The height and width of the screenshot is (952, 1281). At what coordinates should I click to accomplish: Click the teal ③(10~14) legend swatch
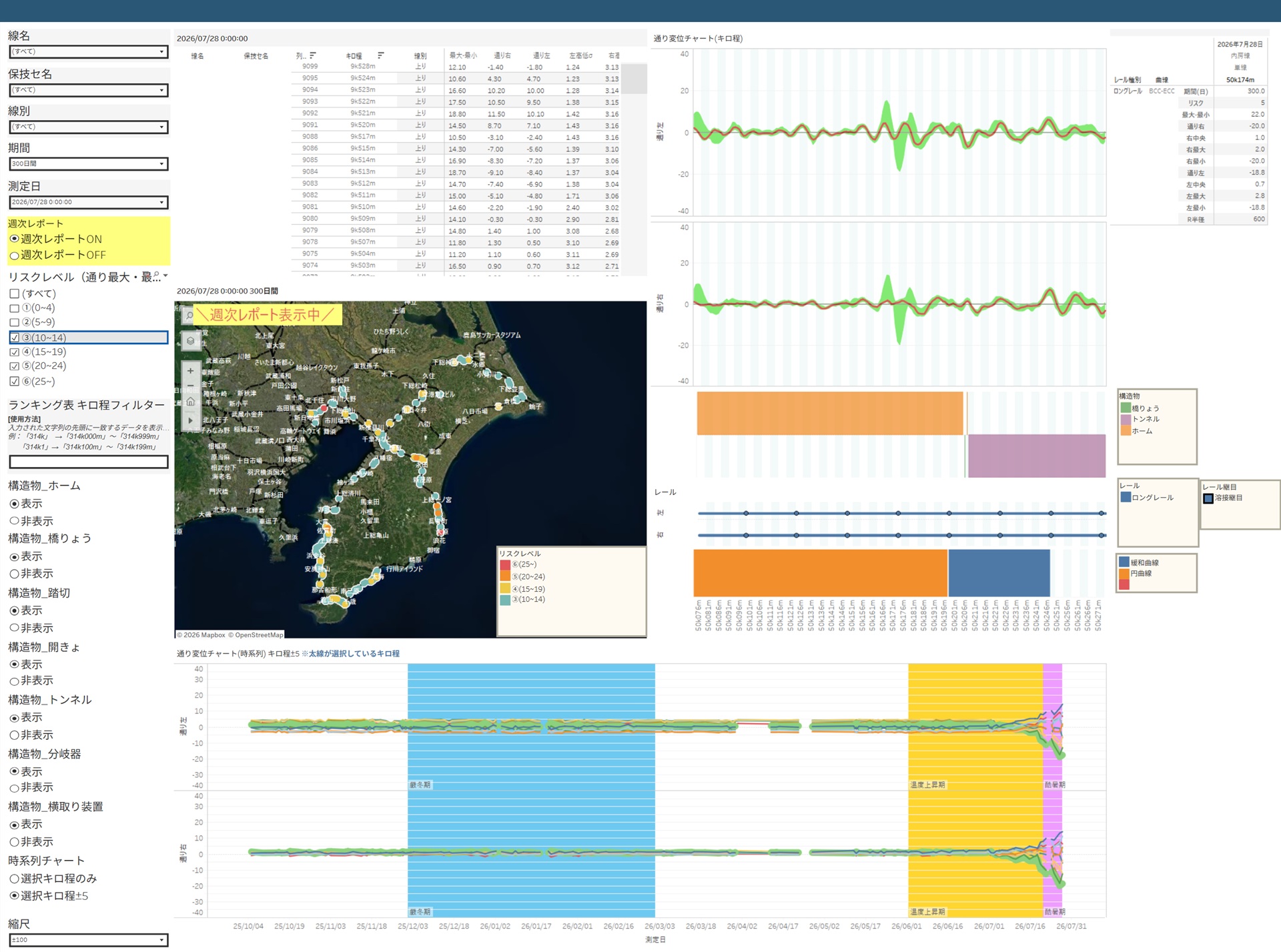(505, 600)
